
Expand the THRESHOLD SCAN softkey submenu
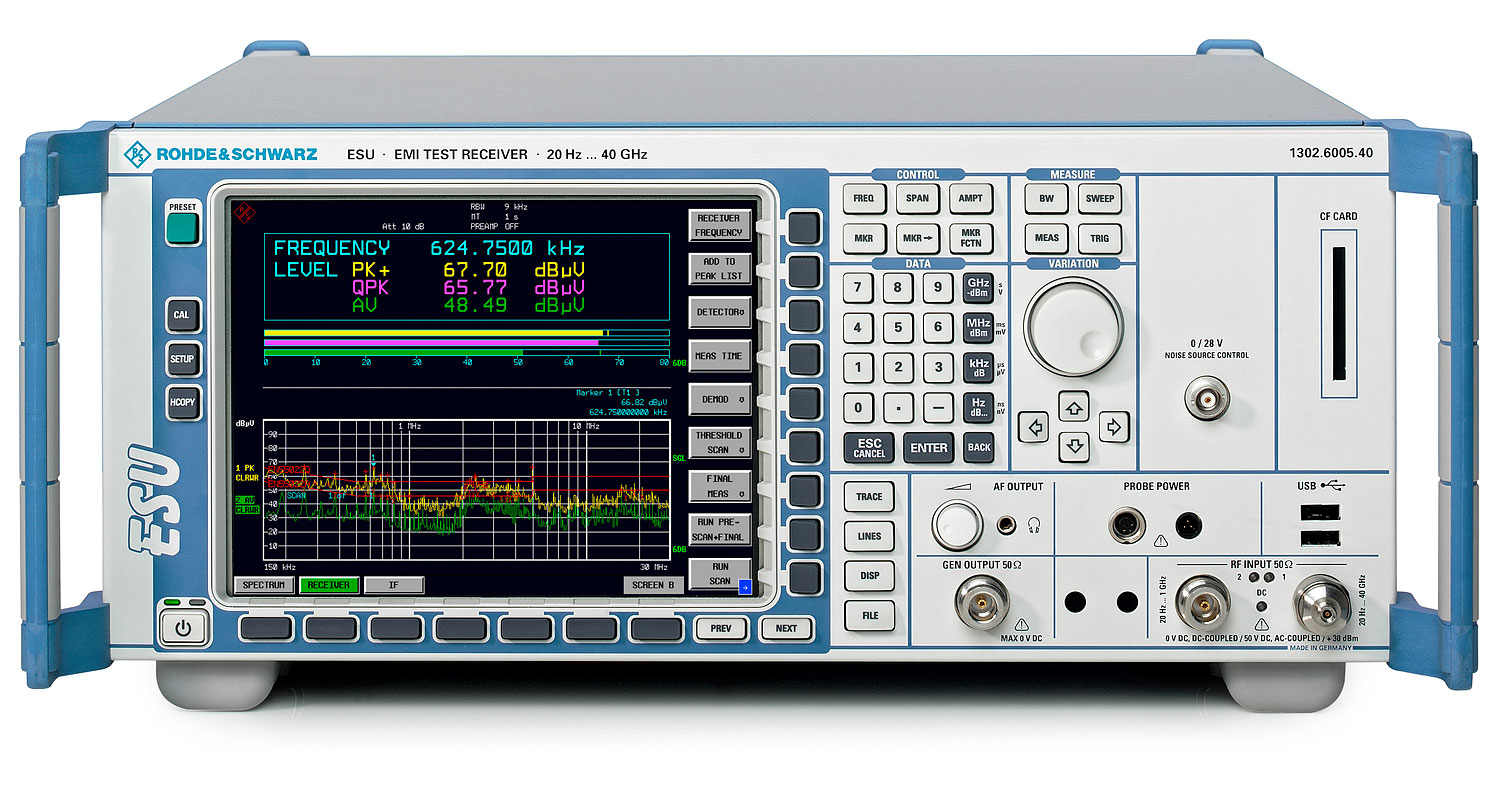720,443
